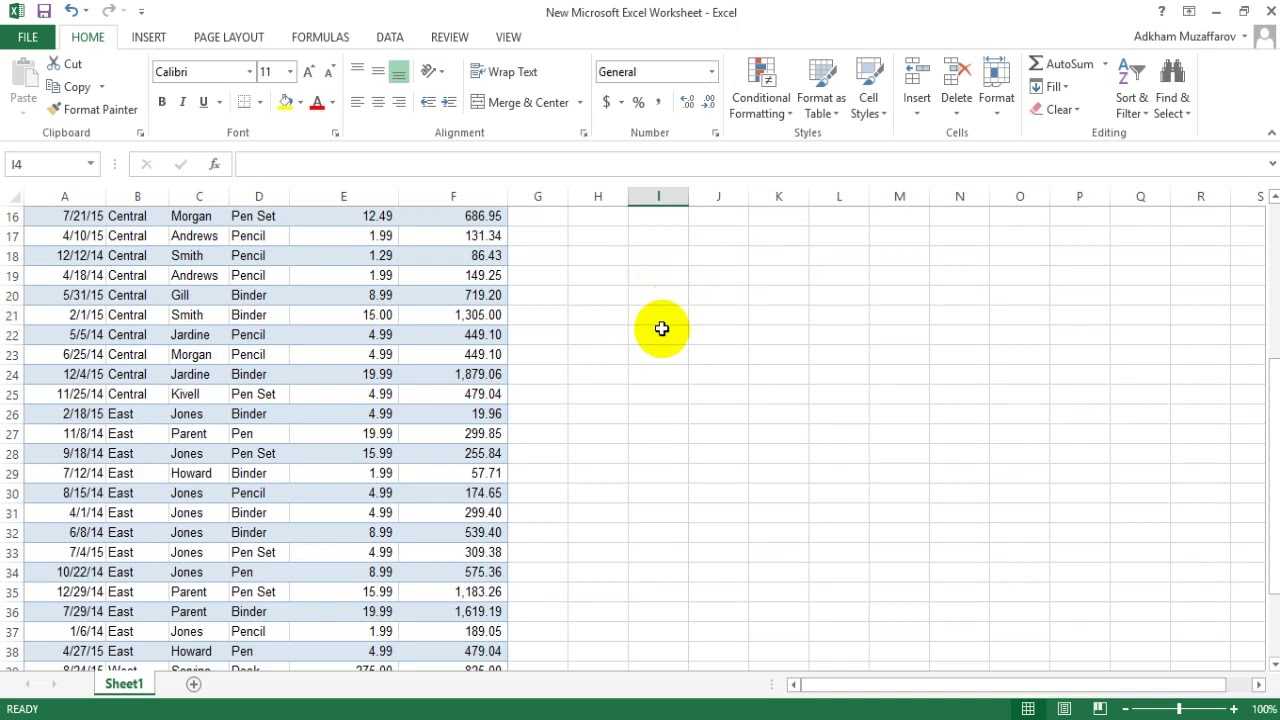Click the Middle Align icon
This screenshot has width=1280, height=720.
coord(378,72)
